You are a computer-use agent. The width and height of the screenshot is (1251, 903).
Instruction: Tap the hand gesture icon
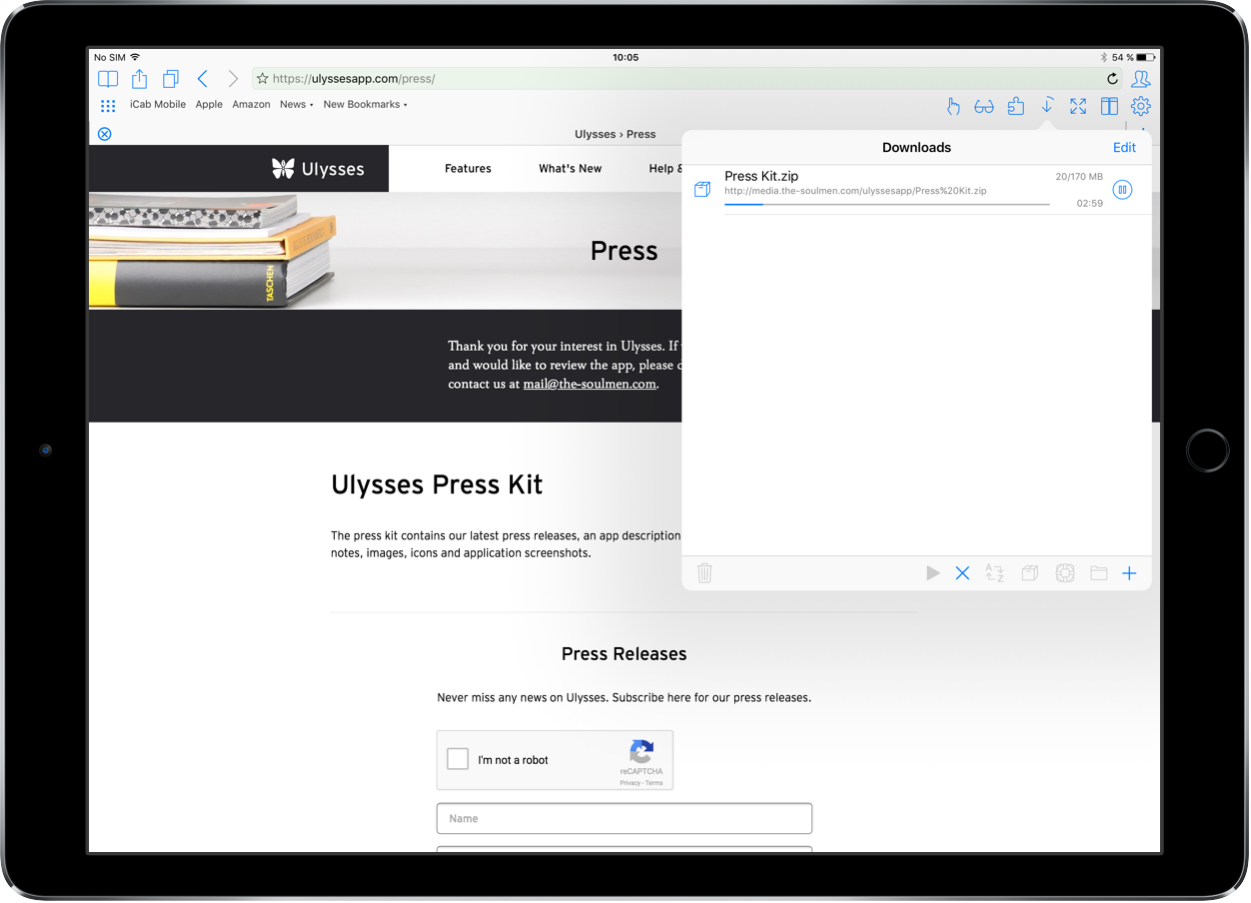(953, 106)
